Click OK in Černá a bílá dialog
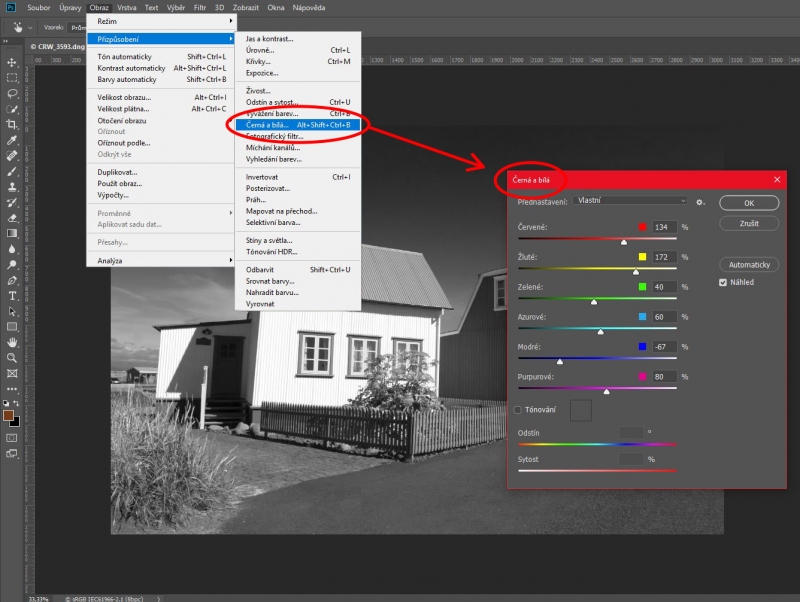Image resolution: width=800 pixels, height=602 pixels. pyautogui.click(x=748, y=202)
